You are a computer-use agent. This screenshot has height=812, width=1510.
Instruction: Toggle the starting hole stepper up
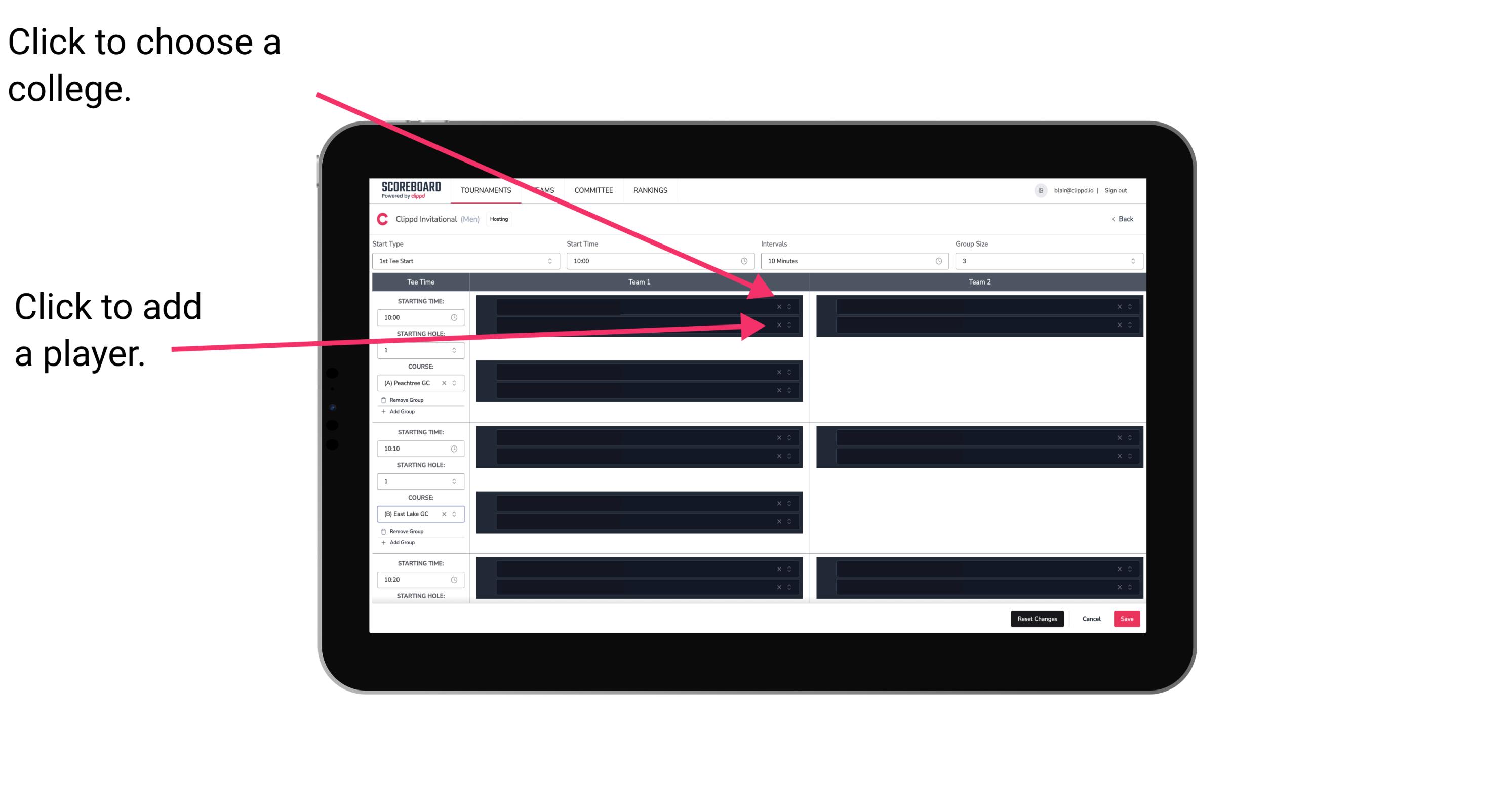point(454,348)
